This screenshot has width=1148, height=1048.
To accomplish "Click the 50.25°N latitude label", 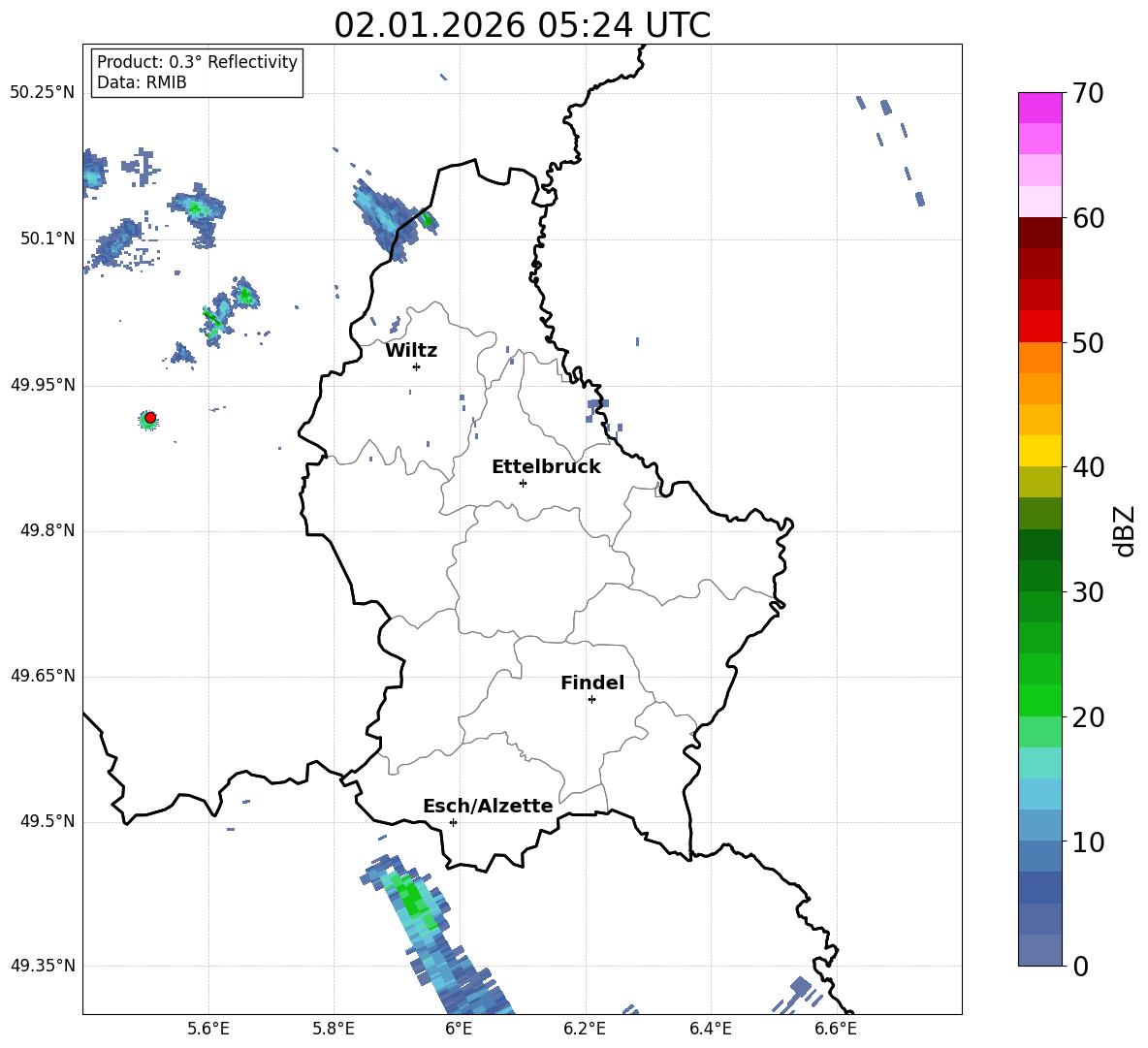I will click(43, 93).
